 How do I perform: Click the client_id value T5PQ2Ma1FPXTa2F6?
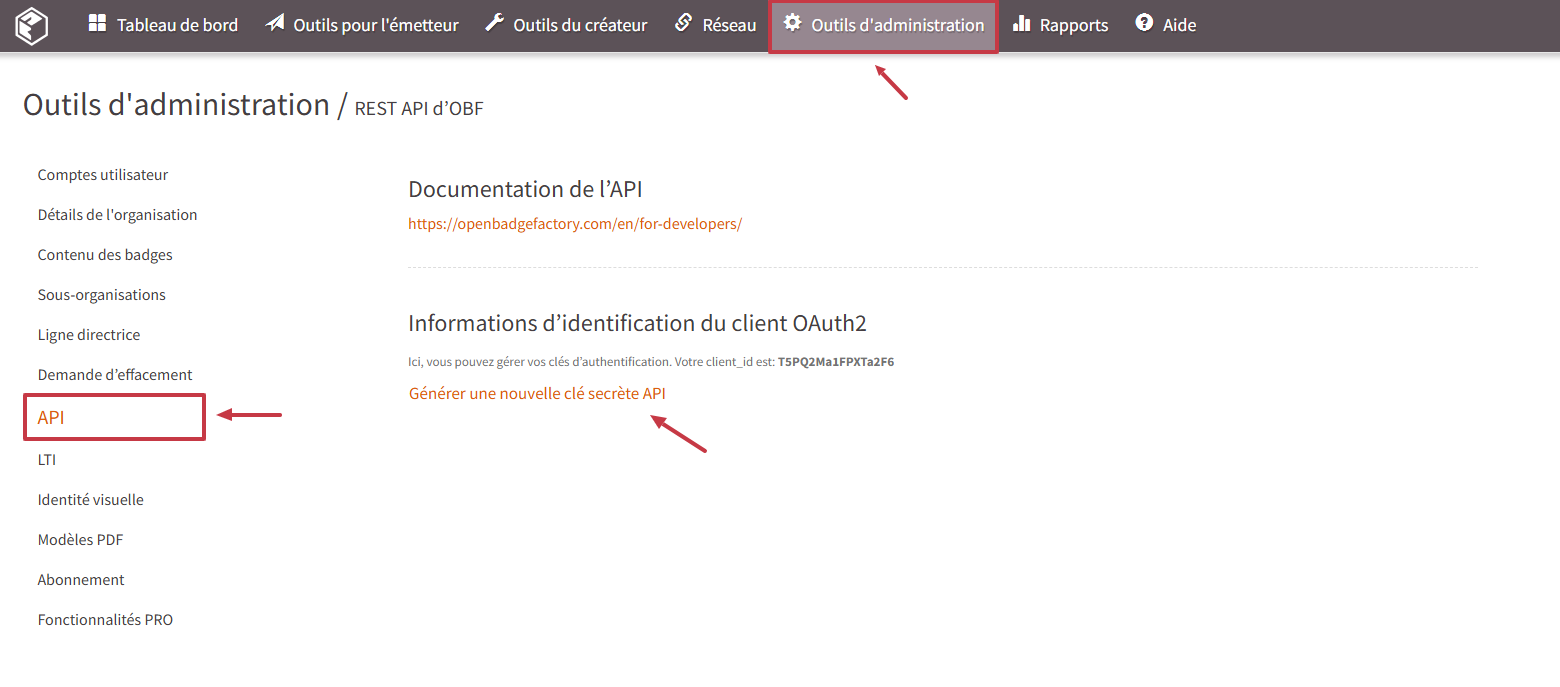[x=836, y=362]
